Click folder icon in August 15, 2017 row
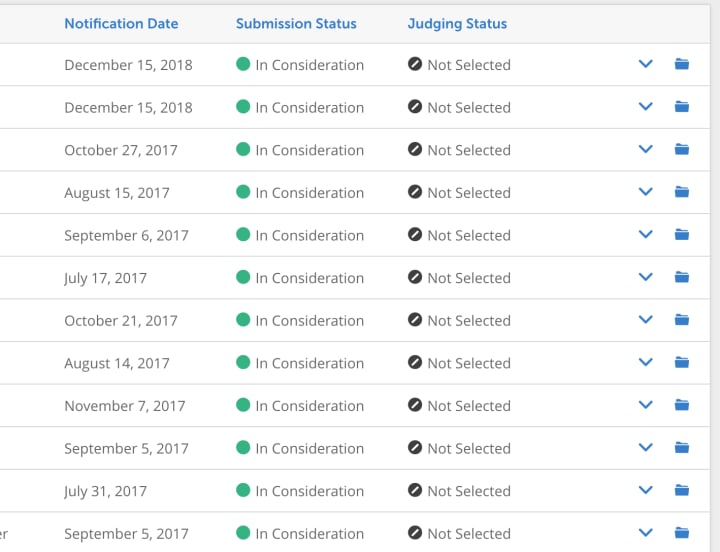The width and height of the screenshot is (720, 552). click(682, 192)
